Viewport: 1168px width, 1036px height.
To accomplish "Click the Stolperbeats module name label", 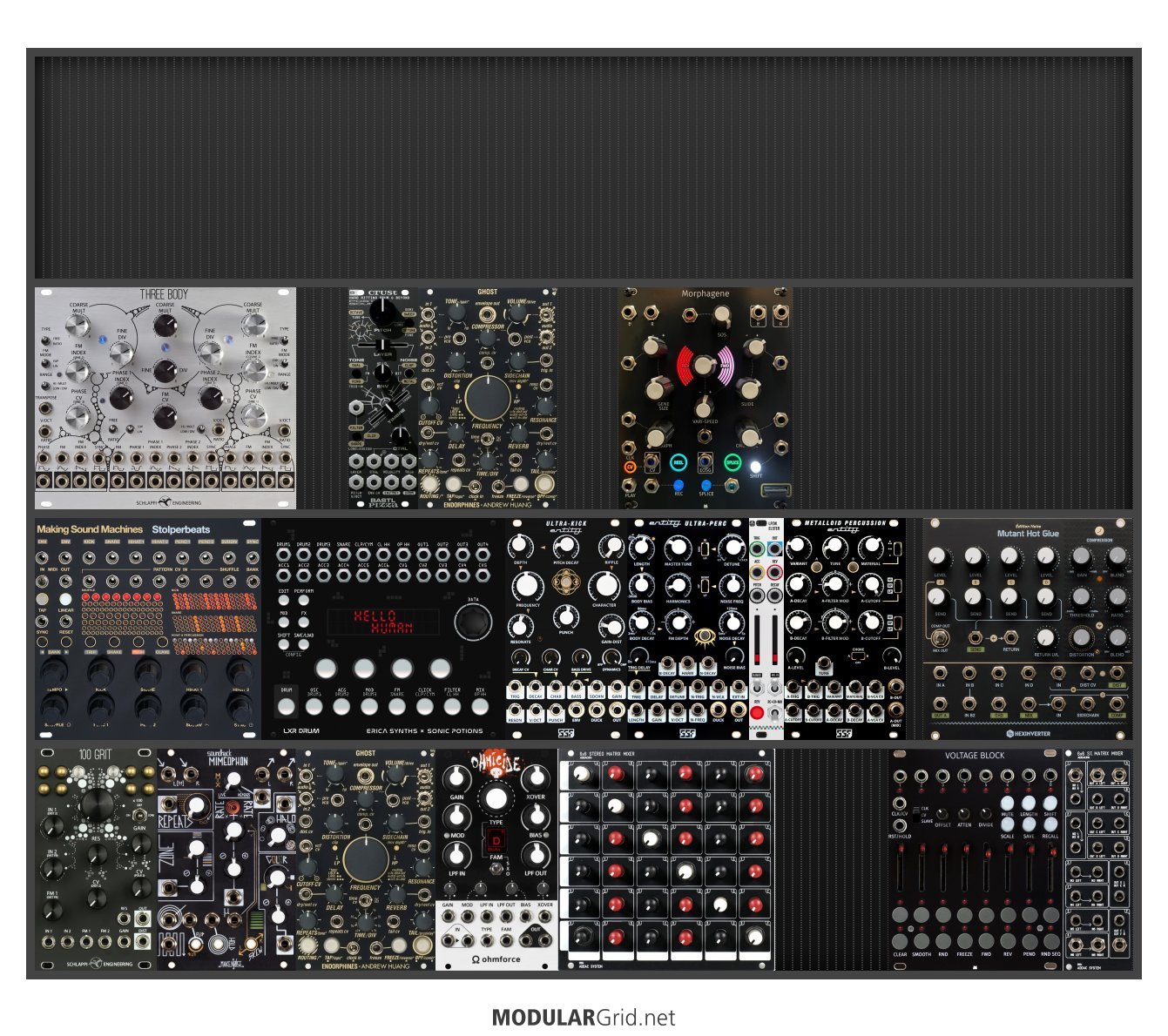I will (180, 529).
